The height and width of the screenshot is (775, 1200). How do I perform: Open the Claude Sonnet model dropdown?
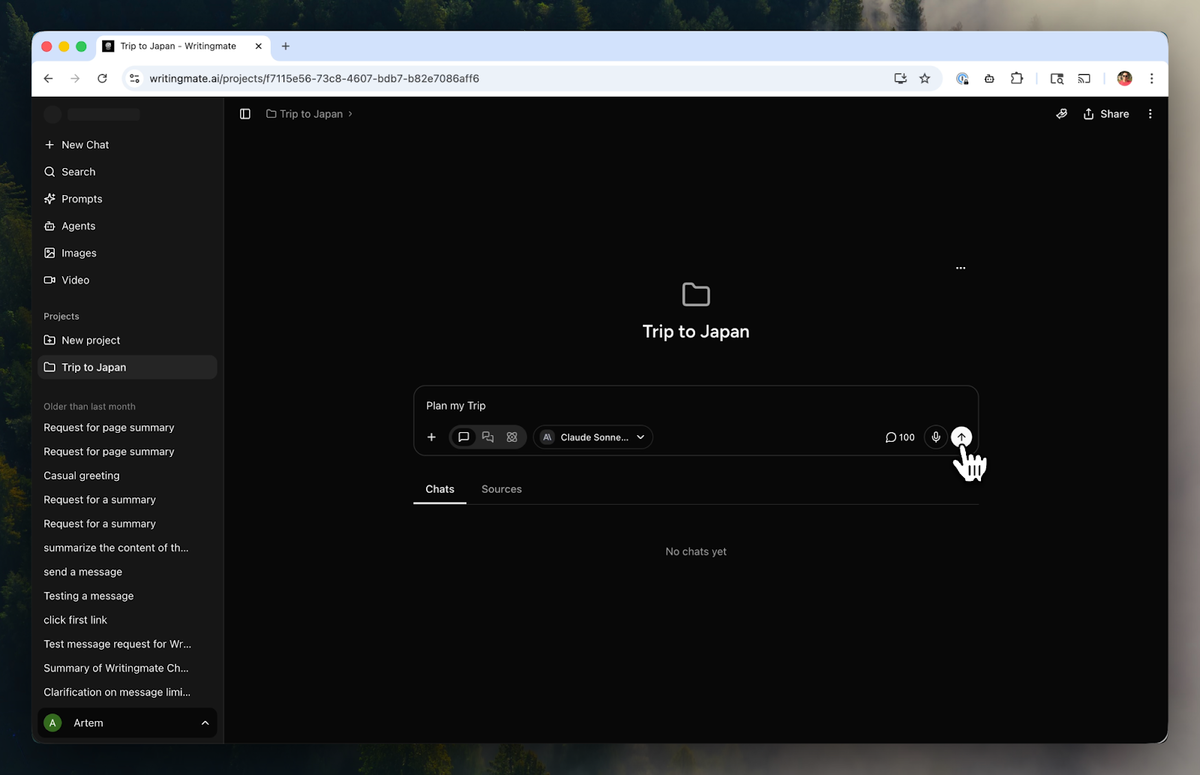tap(593, 437)
